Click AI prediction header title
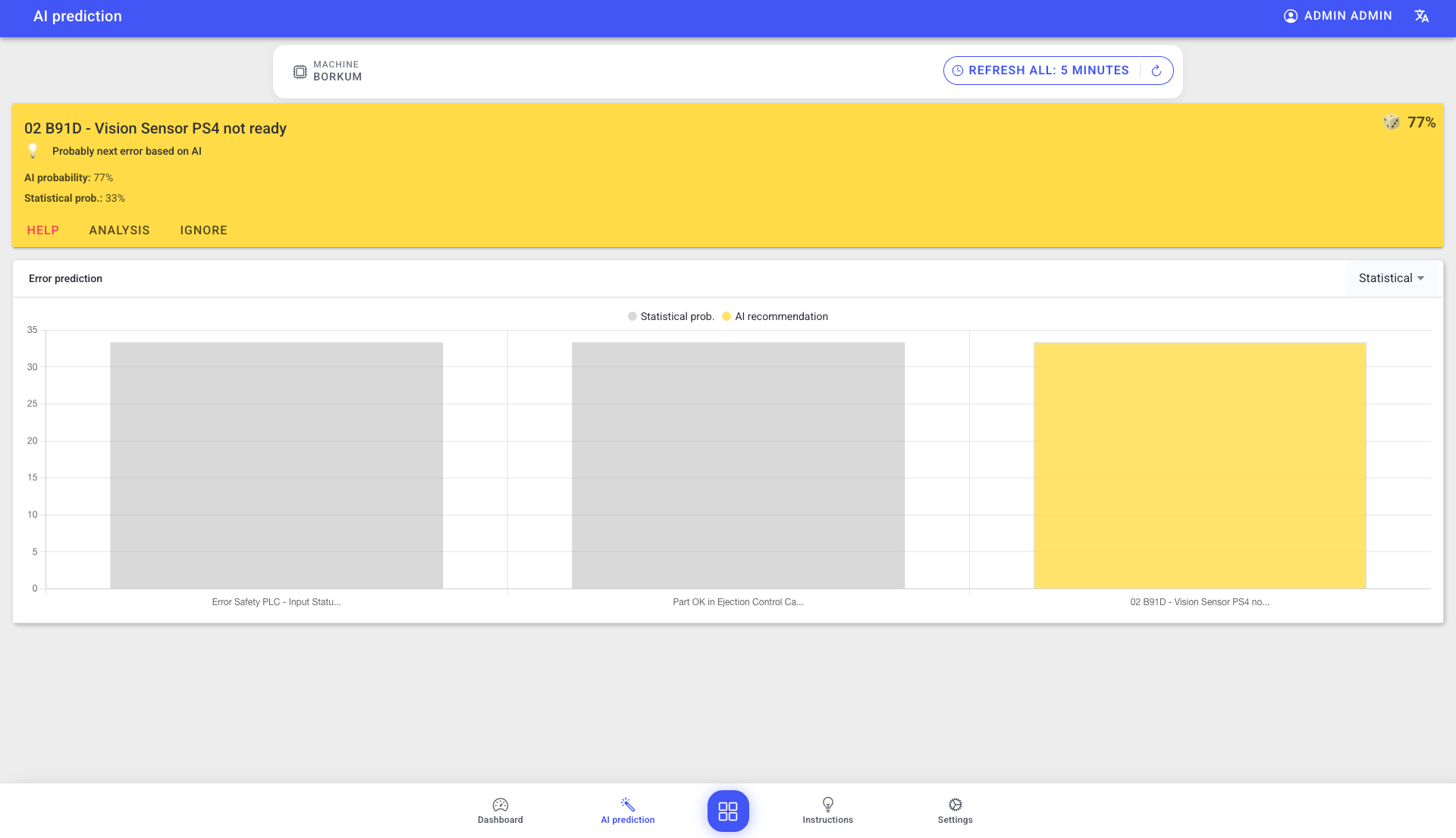 78,17
